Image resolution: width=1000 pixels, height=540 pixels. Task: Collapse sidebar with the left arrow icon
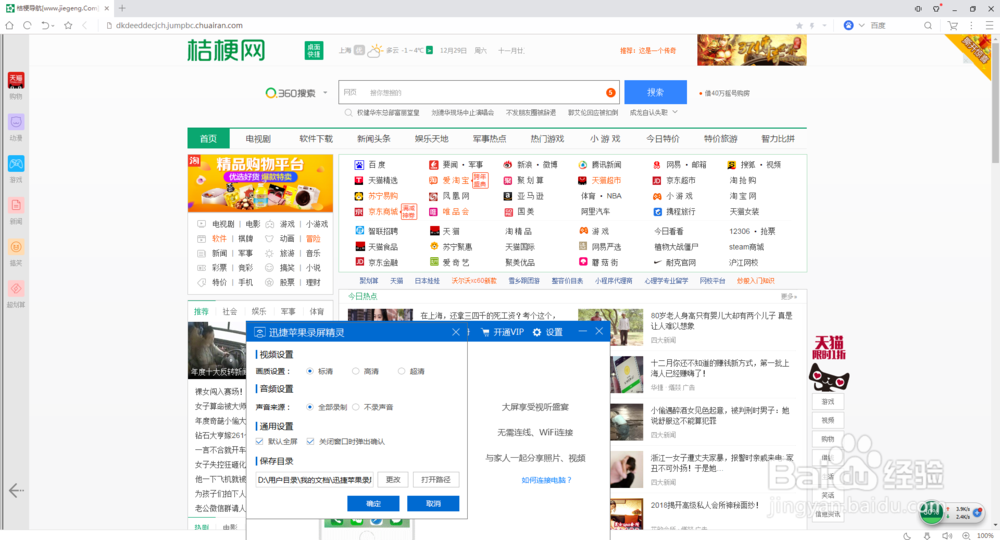pyautogui.click(x=16, y=490)
